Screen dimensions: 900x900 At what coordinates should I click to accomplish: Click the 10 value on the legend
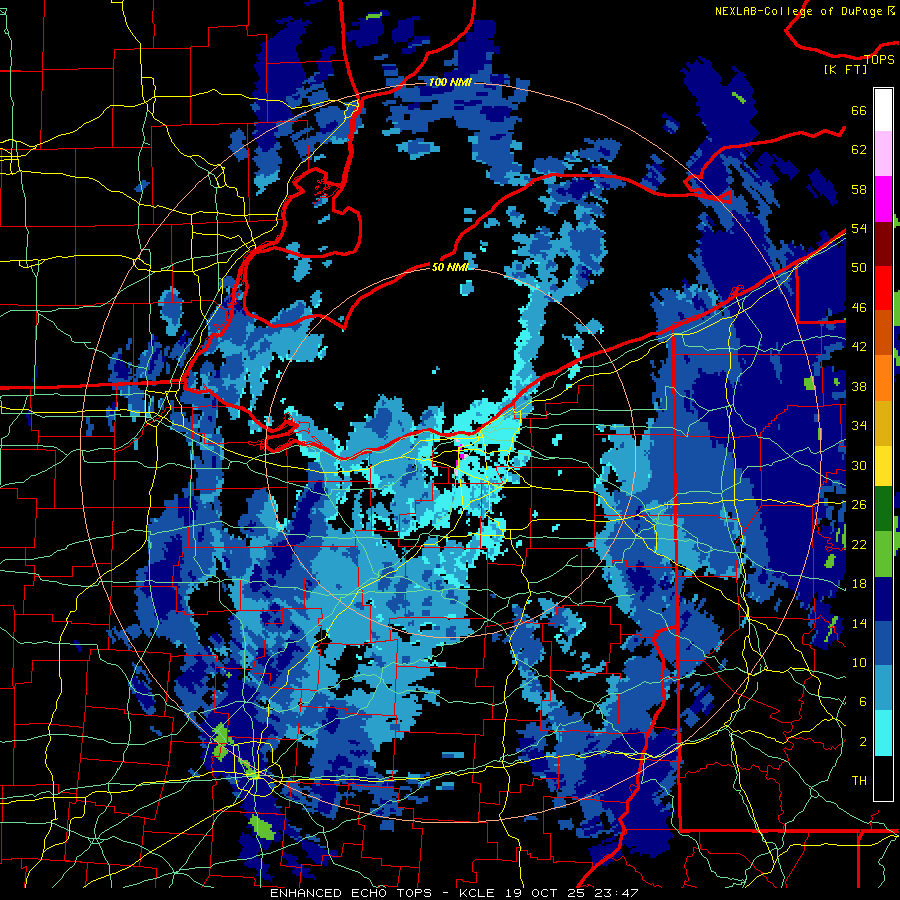tap(859, 662)
